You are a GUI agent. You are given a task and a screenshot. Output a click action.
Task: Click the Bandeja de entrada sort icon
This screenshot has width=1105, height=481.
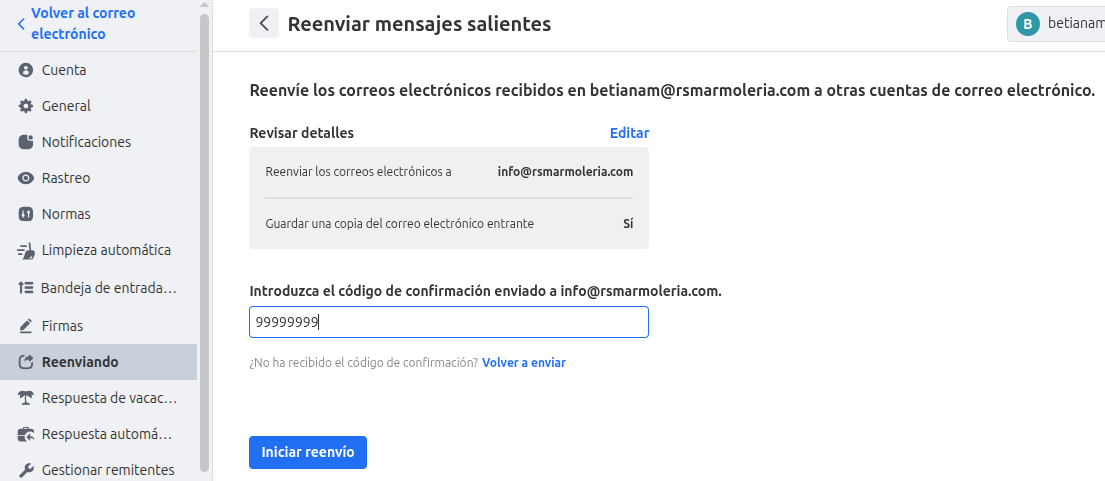click(x=27, y=288)
